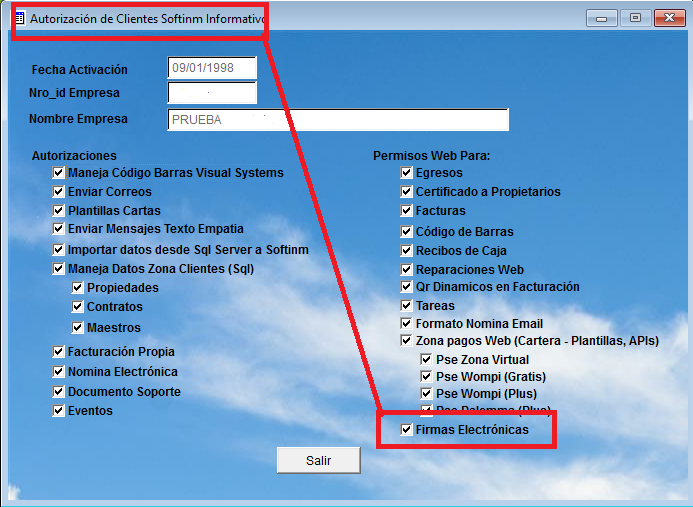Close the Autorización de Clientes window
This screenshot has height=507, width=693.
pos(670,18)
